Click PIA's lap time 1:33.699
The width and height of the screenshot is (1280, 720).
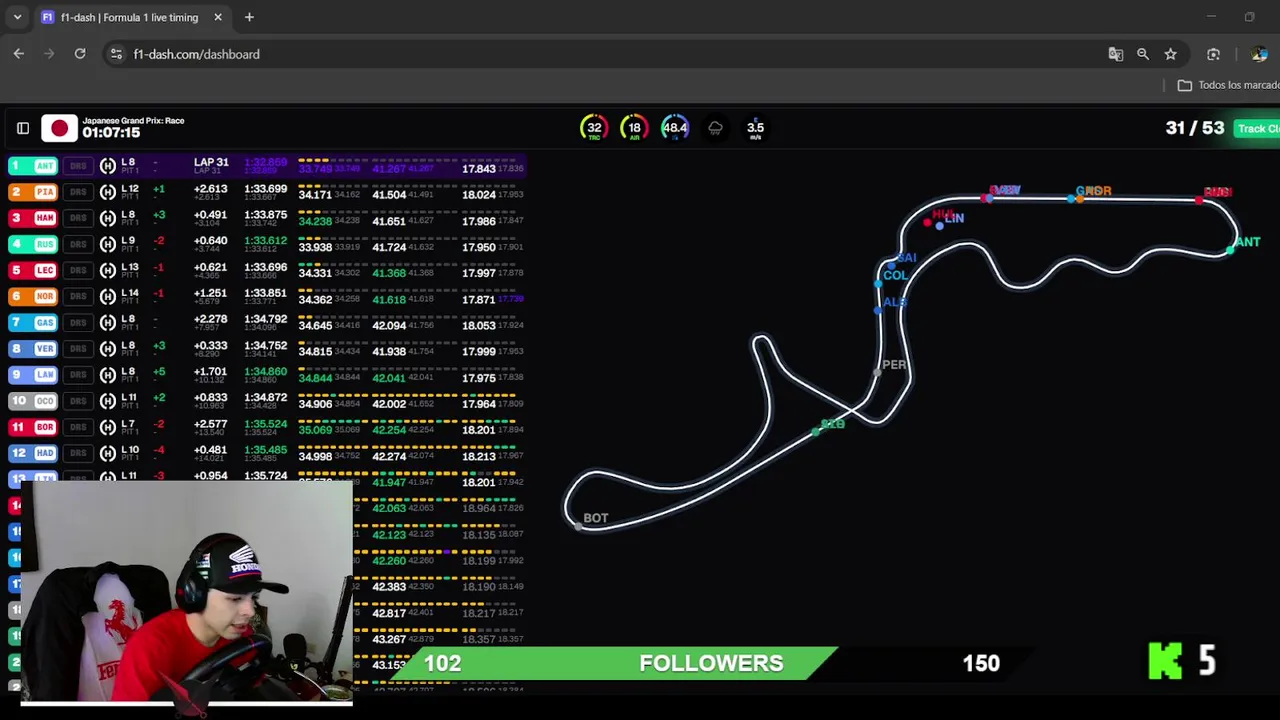(265, 189)
